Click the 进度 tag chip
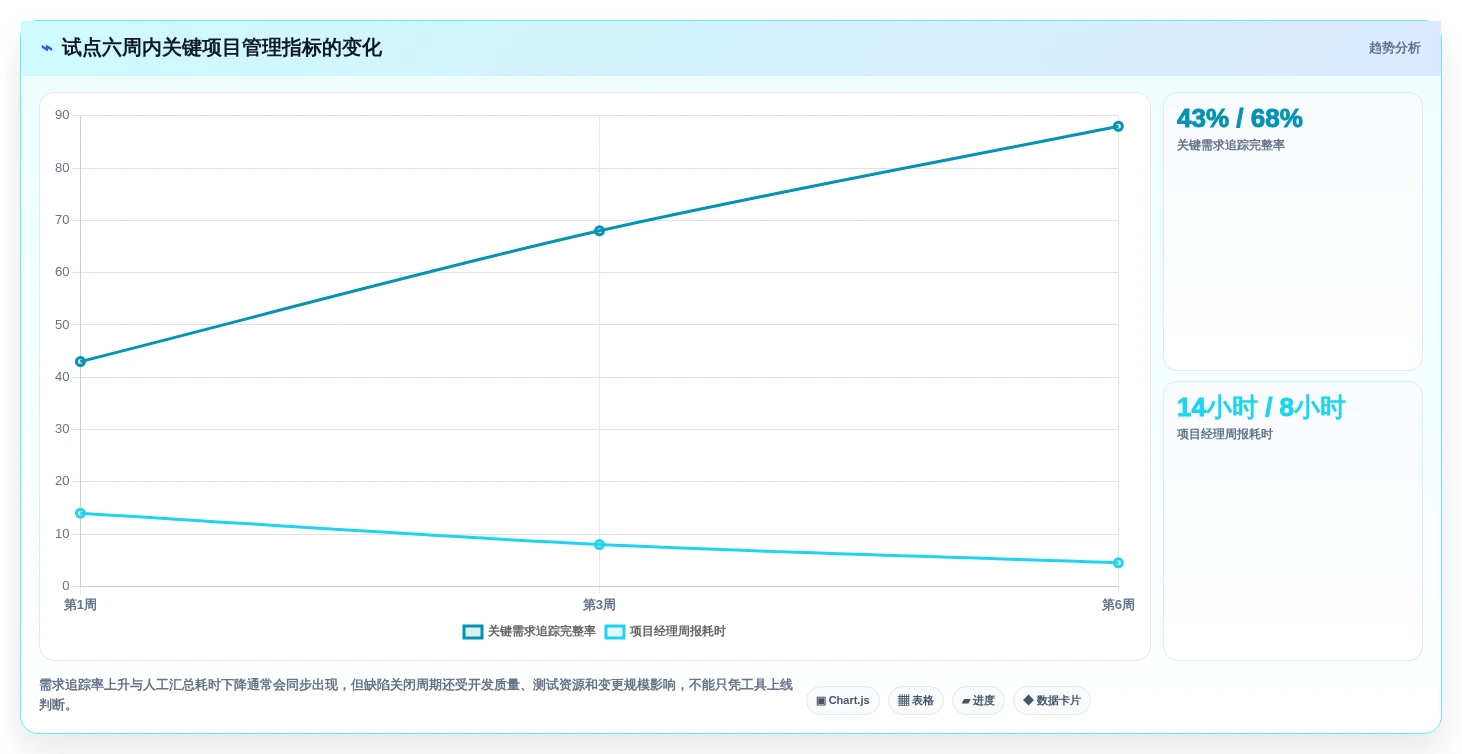1462x754 pixels. coord(978,701)
